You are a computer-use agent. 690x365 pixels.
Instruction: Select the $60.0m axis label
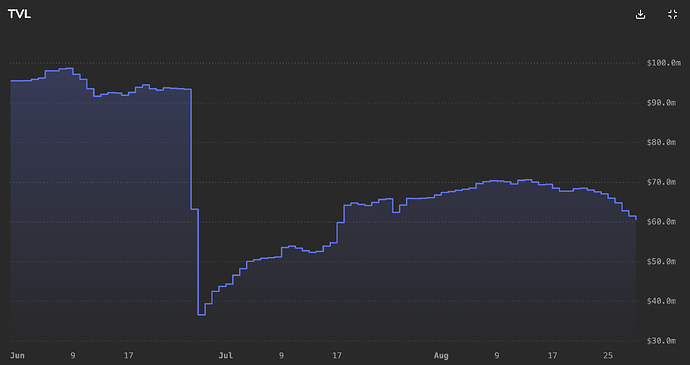(x=661, y=221)
